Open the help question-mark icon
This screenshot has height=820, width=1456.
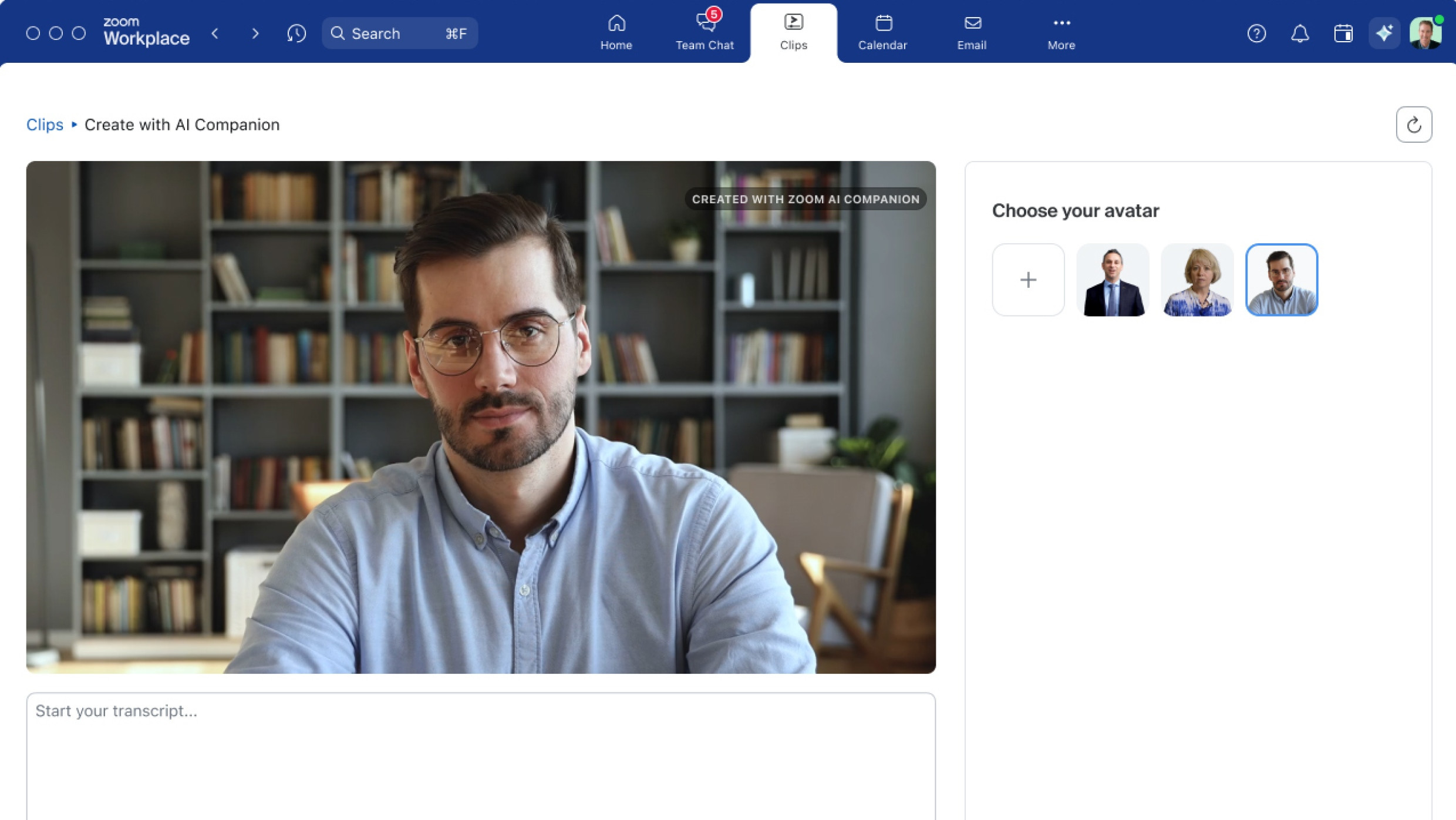point(1257,33)
